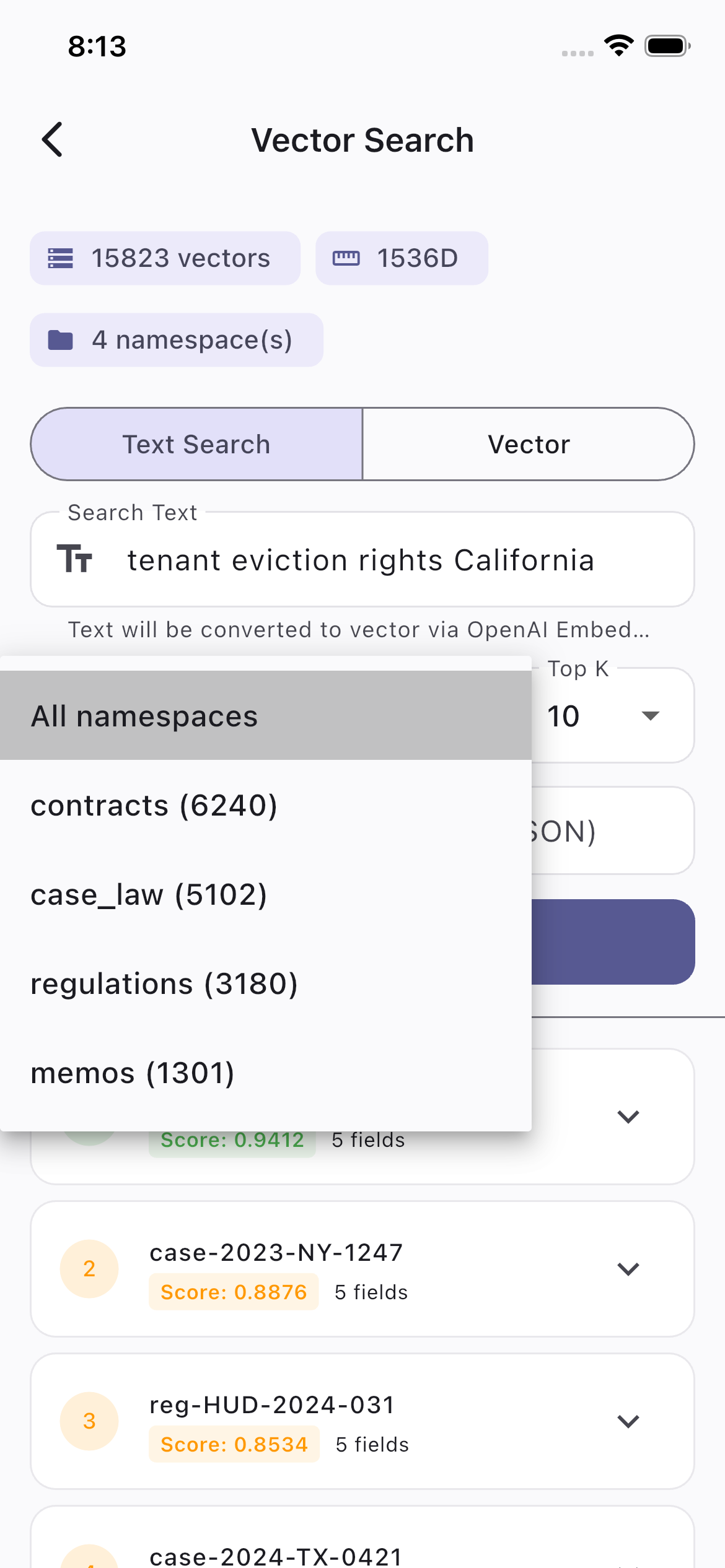Select All namespaces option
The image size is (725, 1568).
pos(265,716)
